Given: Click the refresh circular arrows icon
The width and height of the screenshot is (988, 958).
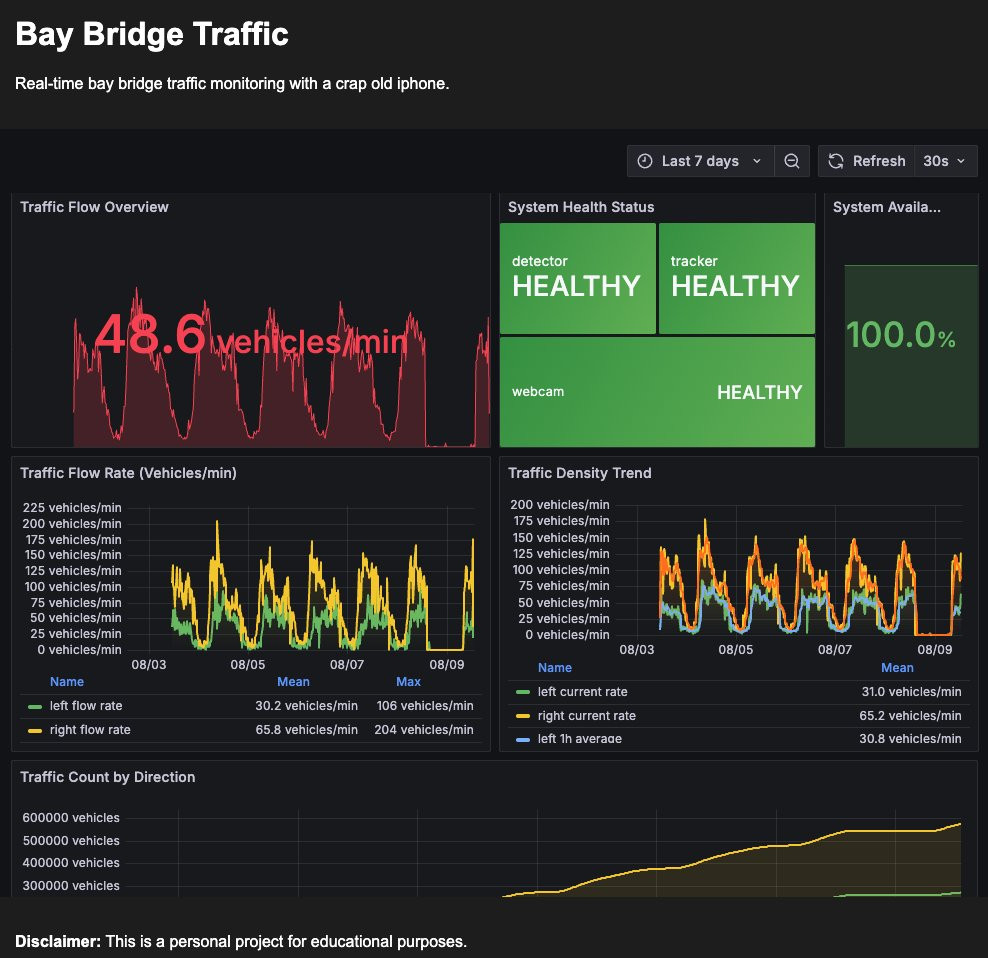Looking at the screenshot, I should (x=836, y=161).
